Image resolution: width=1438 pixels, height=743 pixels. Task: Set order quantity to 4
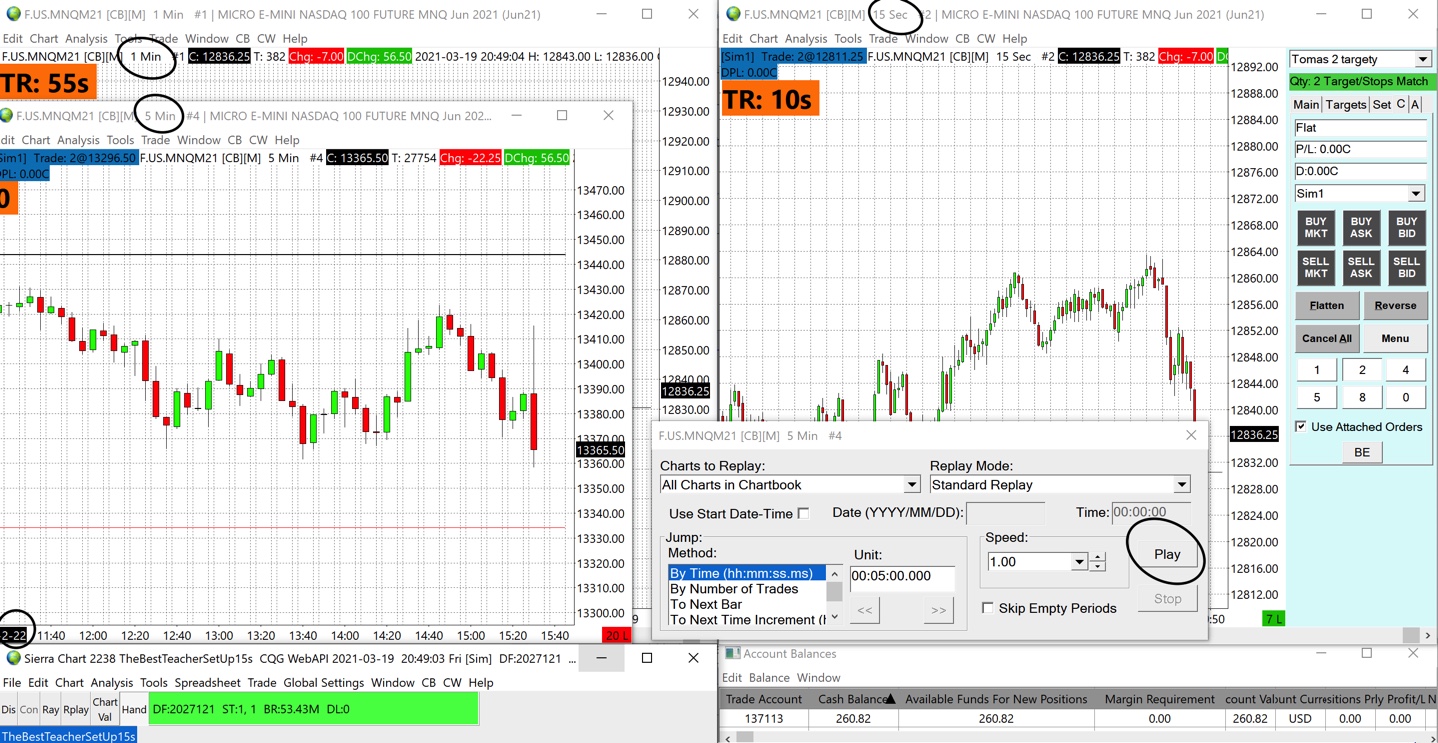1406,370
